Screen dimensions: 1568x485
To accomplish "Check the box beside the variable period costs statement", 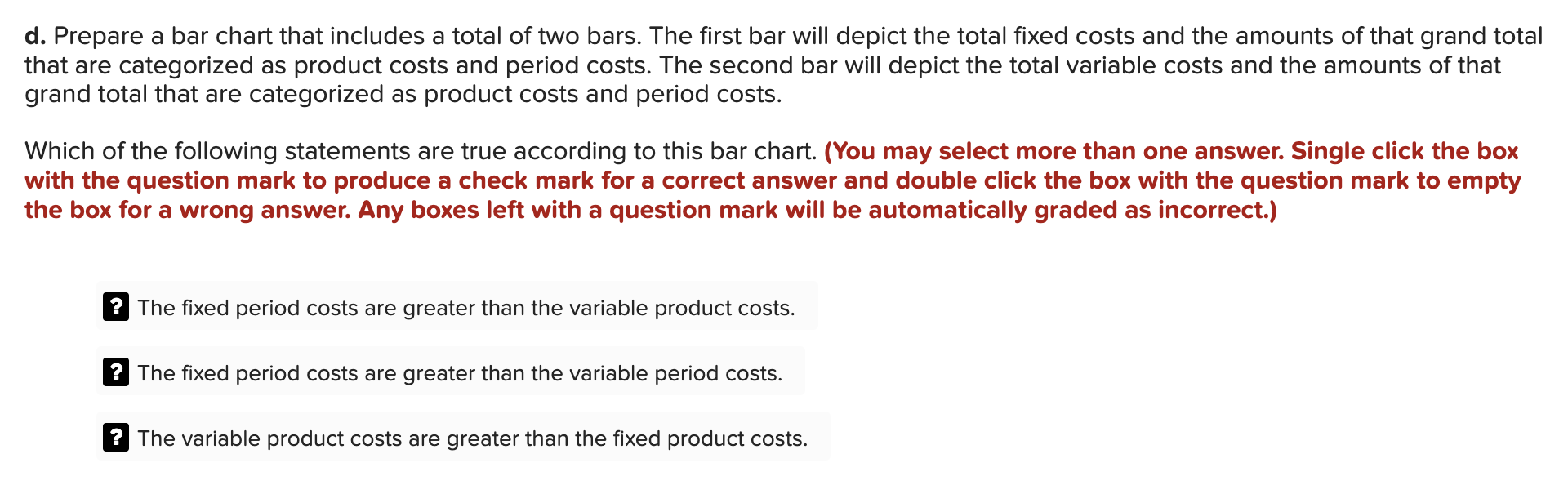I will (117, 373).
